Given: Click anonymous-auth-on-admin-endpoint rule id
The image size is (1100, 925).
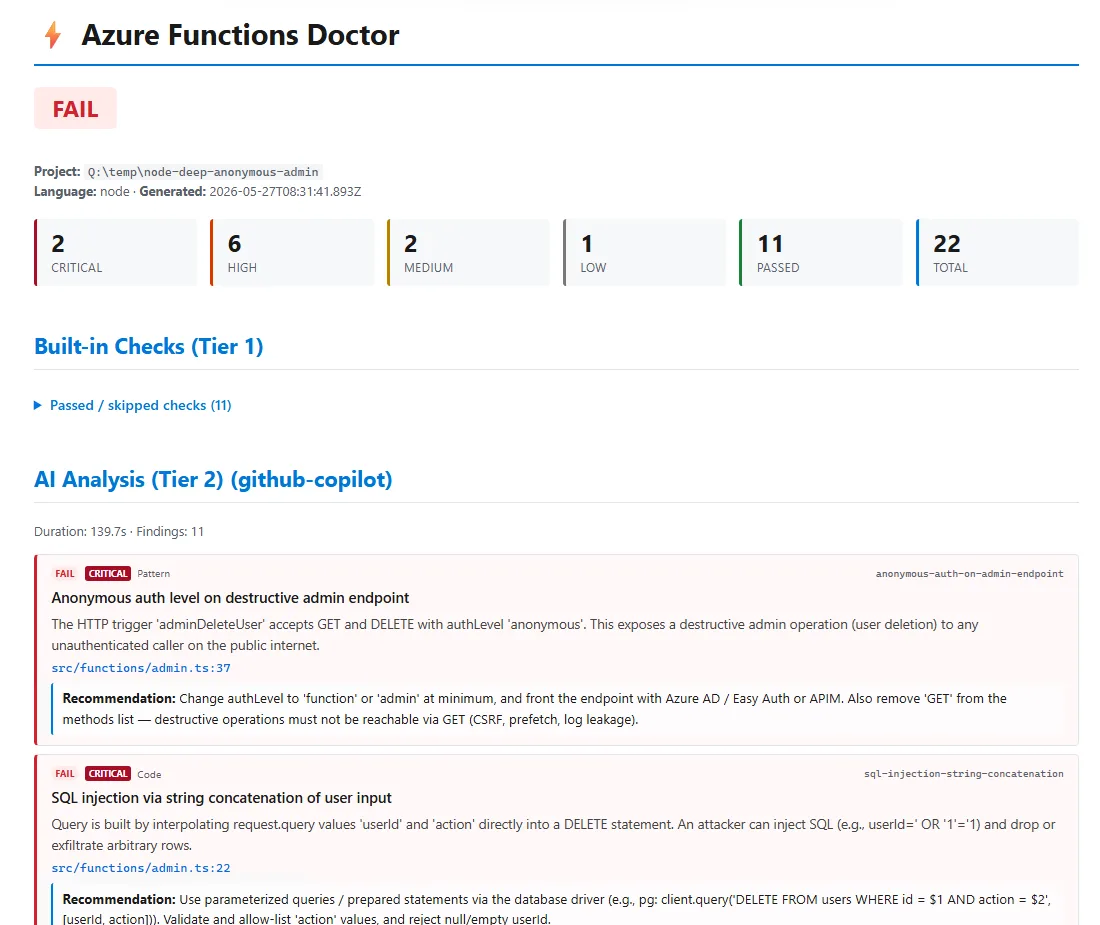Looking at the screenshot, I should 970,574.
